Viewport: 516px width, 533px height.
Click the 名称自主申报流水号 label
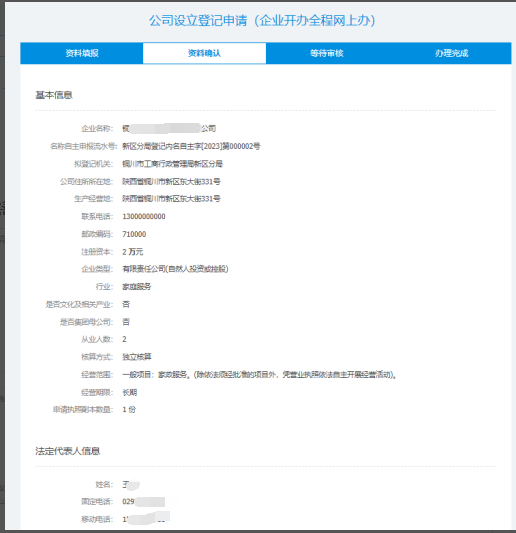pyautogui.click(x=84, y=146)
